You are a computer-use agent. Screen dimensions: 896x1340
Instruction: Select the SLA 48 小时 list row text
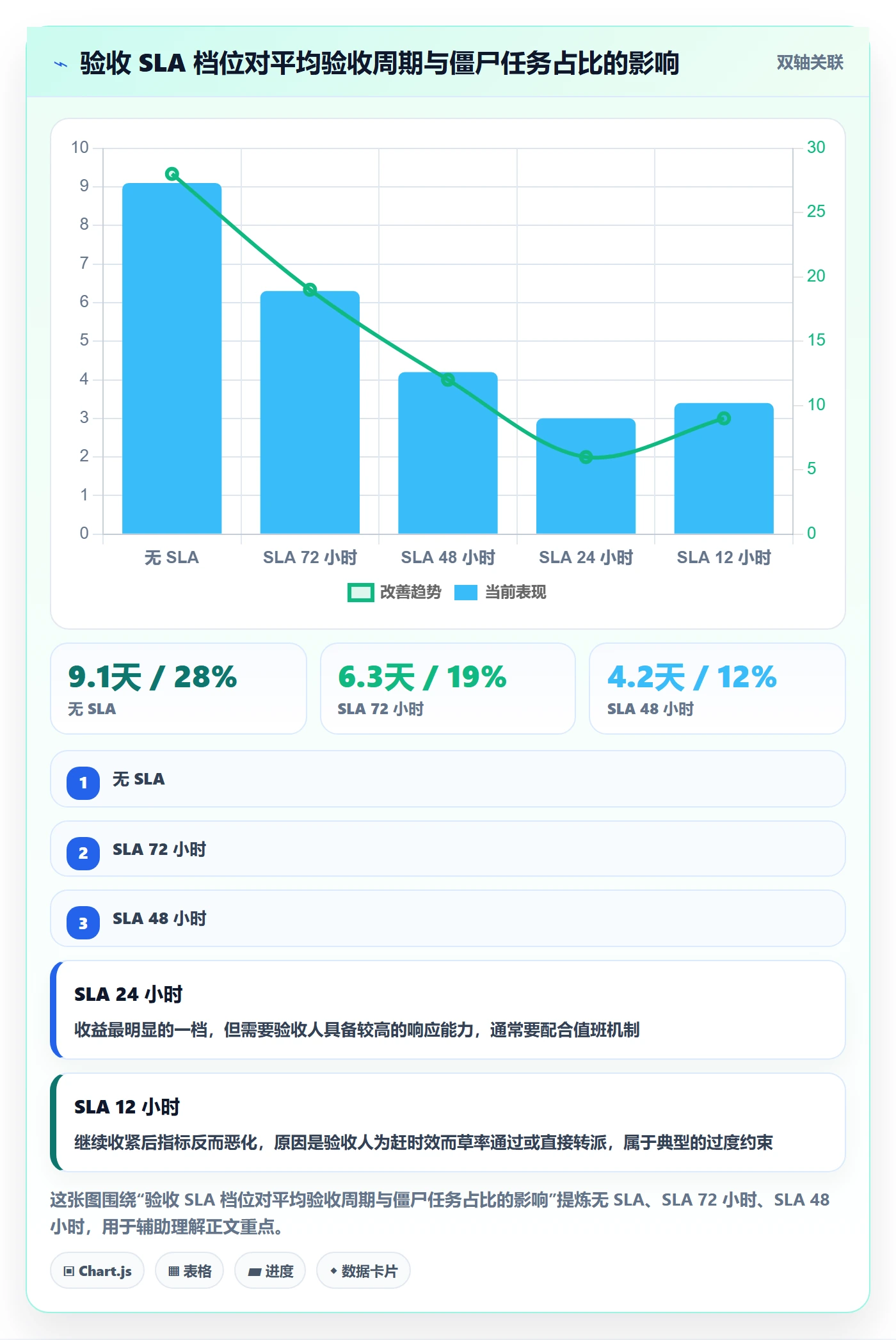tap(159, 918)
